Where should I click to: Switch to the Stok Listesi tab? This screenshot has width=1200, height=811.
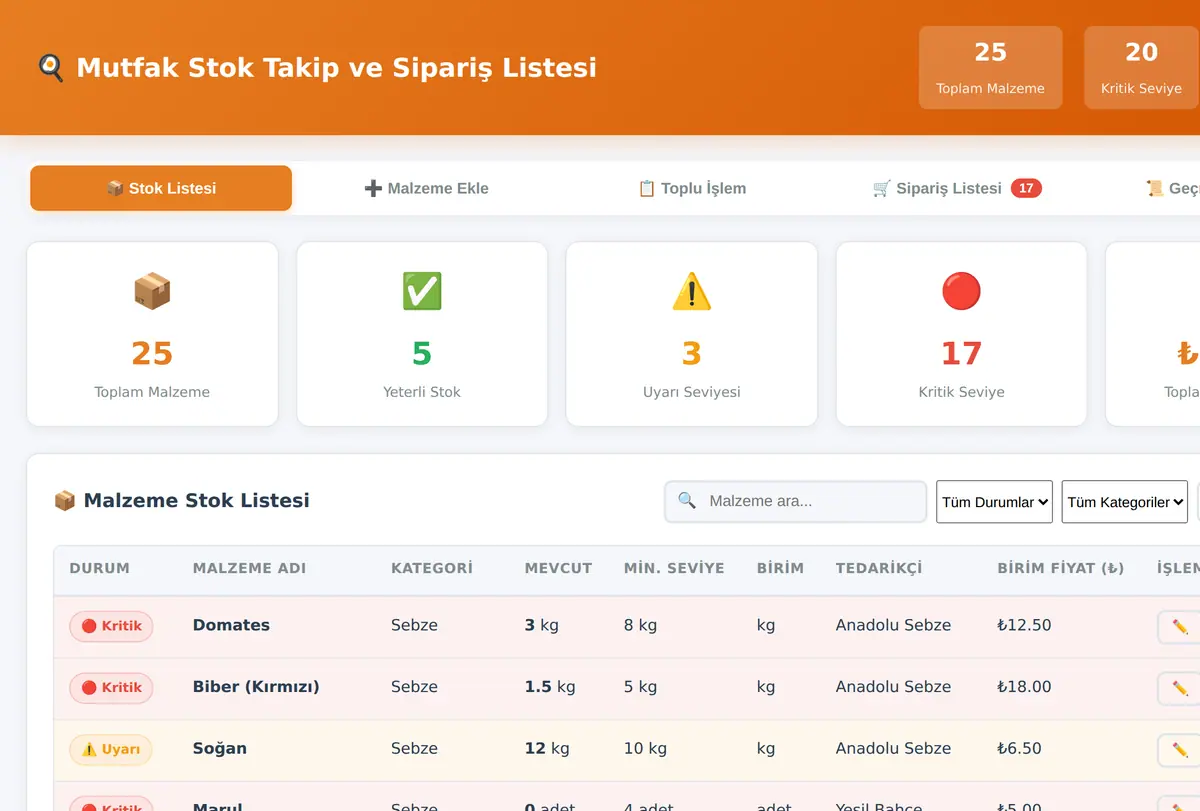click(161, 188)
